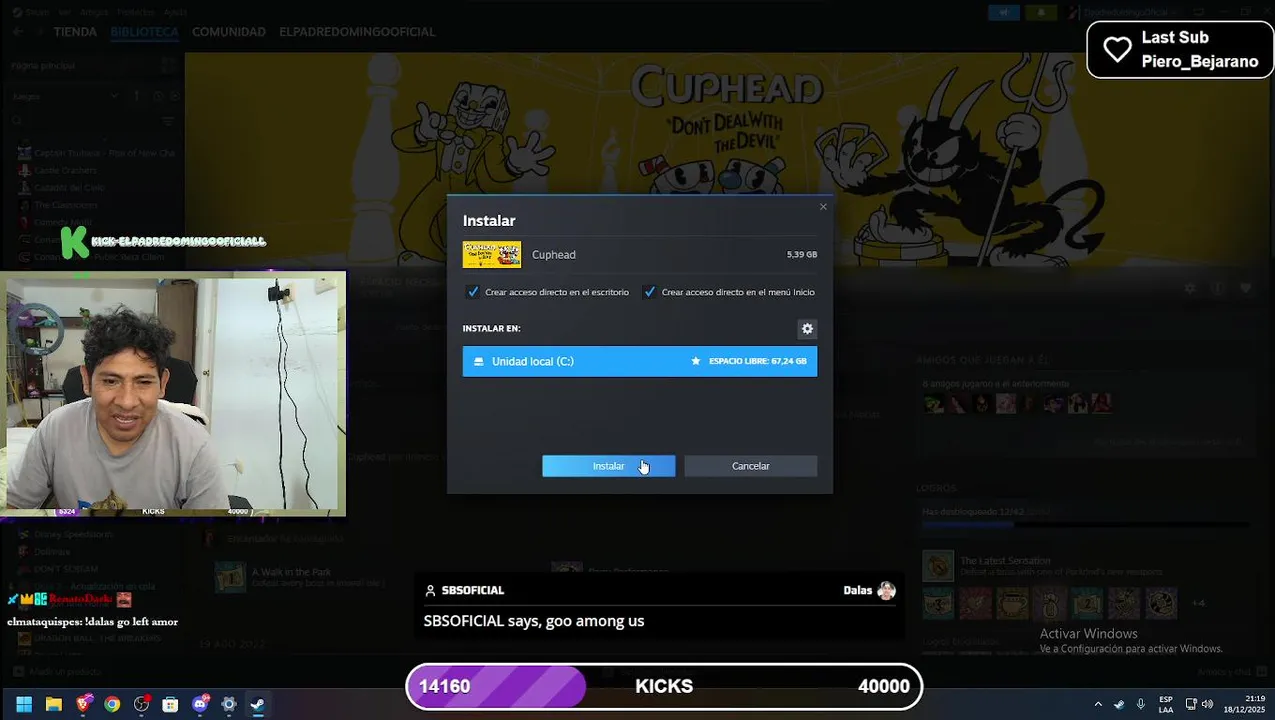Image resolution: width=1275 pixels, height=720 pixels.
Task: Click the first friend avatar under 'Amigos que juegan'
Action: pyautogui.click(x=933, y=403)
